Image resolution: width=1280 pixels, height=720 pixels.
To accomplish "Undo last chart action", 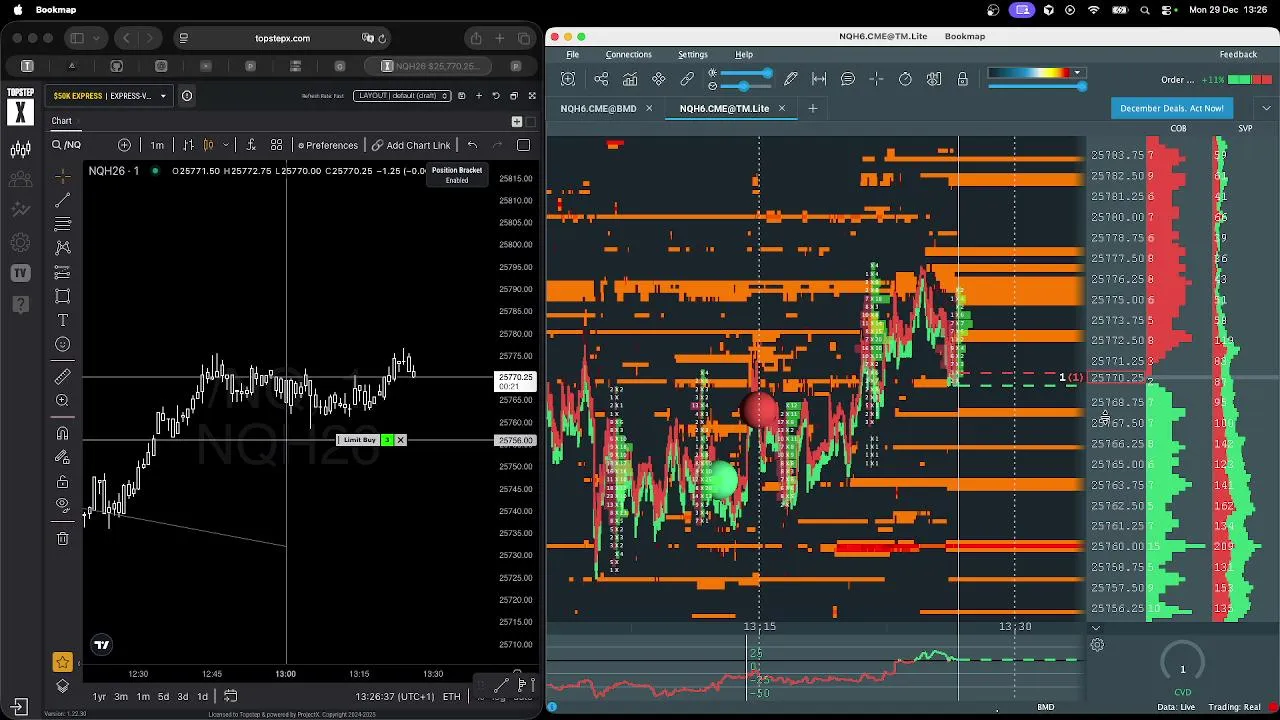I will [x=472, y=145].
